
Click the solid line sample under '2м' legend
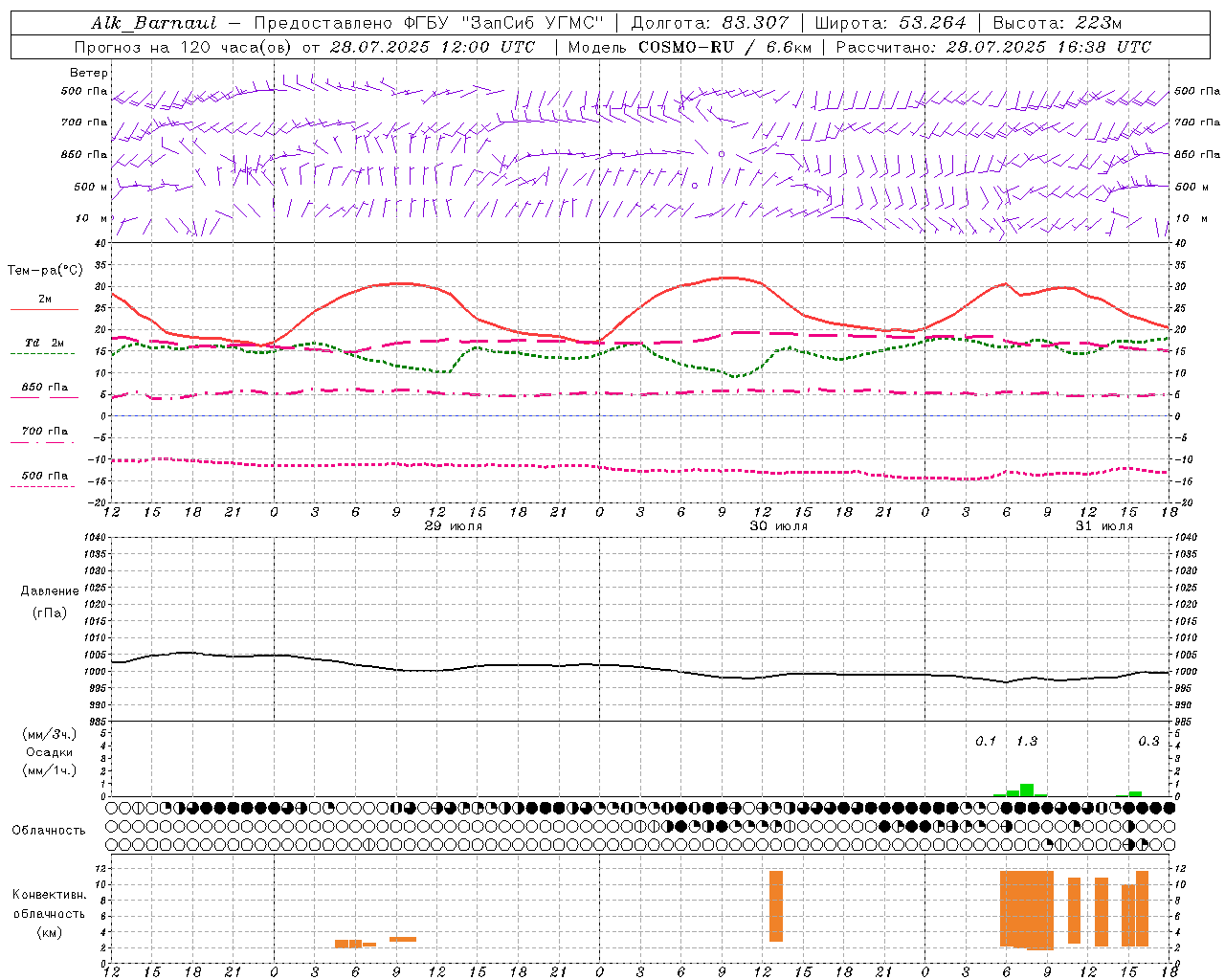tap(44, 310)
